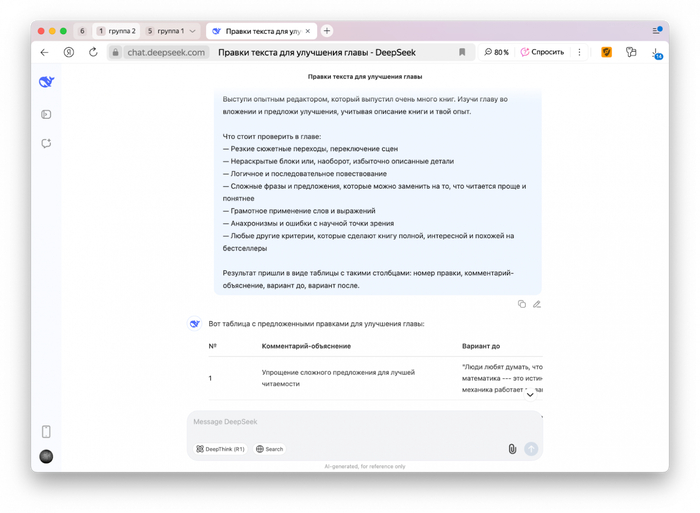The height and width of the screenshot is (513, 700).
Task: Click the send message arrow button
Action: 531,449
